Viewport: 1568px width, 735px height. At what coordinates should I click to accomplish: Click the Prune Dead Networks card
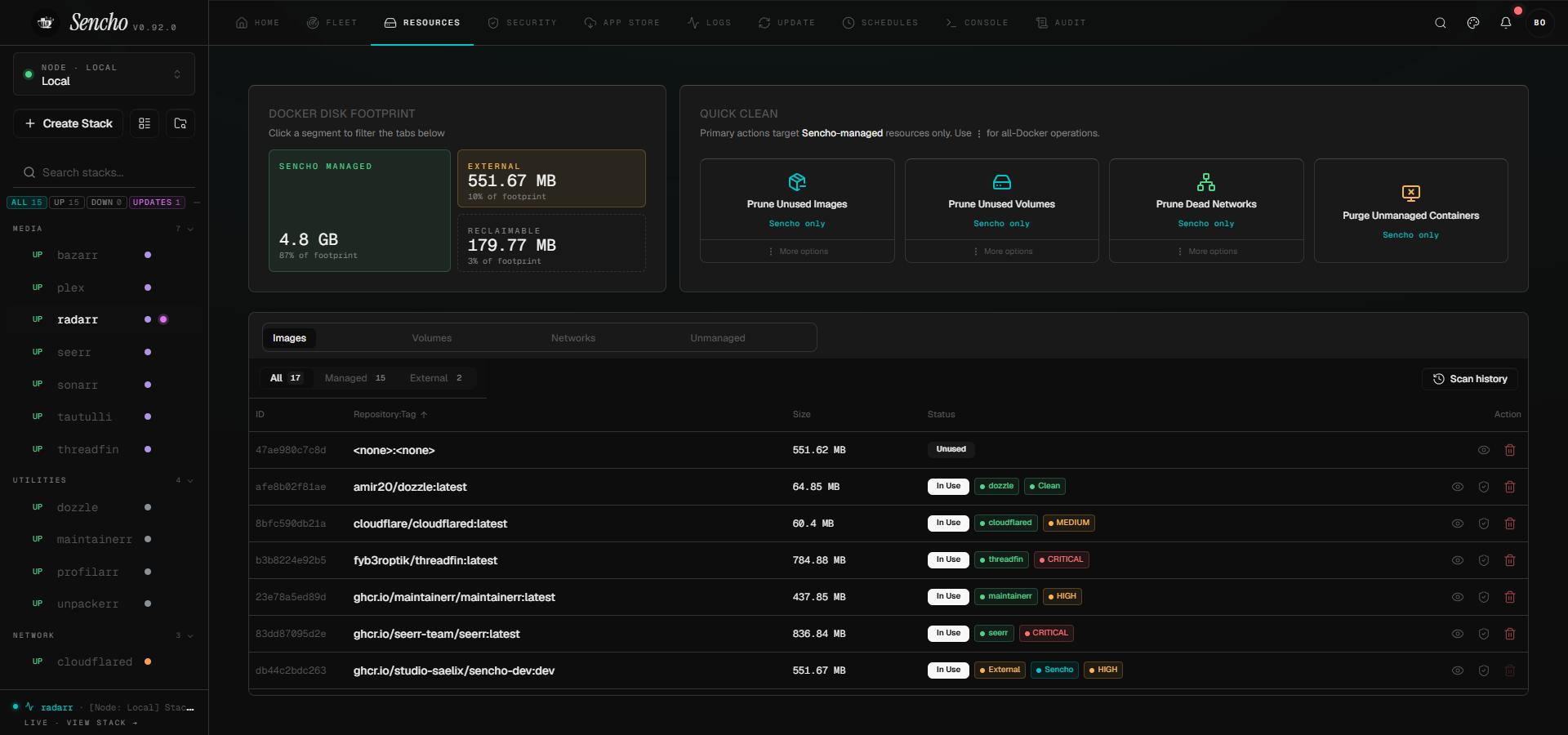(x=1206, y=200)
